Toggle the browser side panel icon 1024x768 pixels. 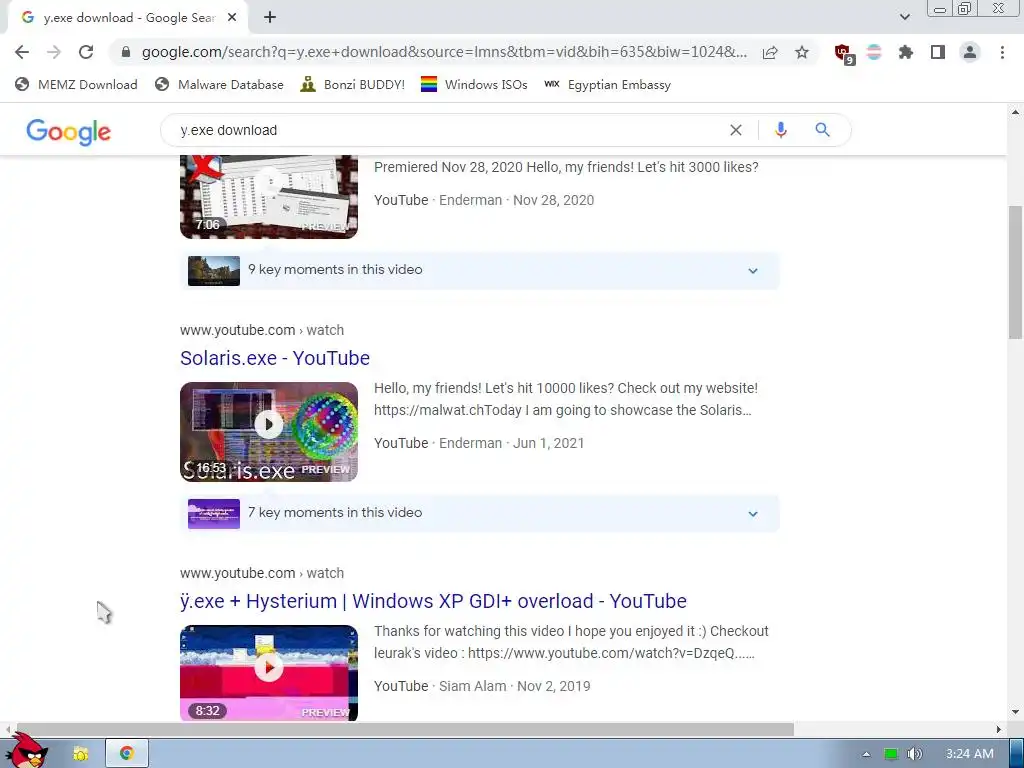point(938,52)
